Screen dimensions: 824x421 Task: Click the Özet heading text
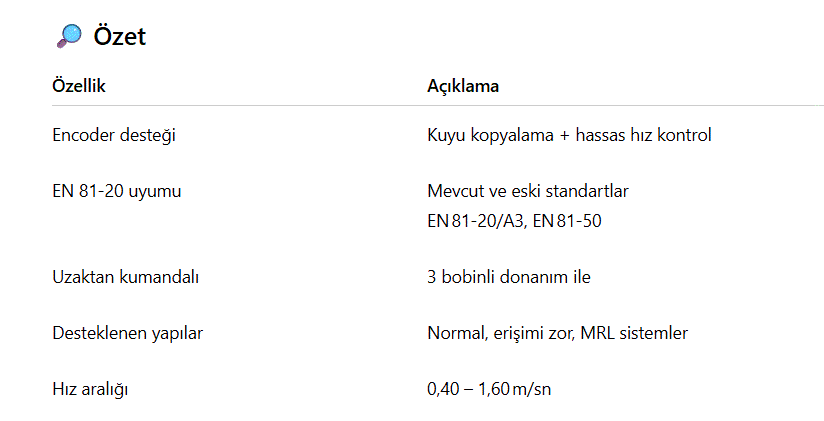[x=119, y=37]
